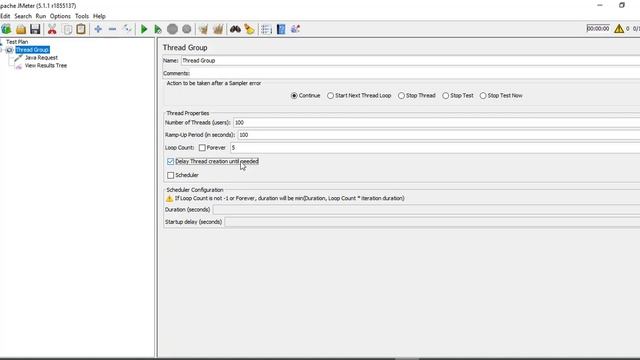Click the Scheduler Configuration warning icon
The width and height of the screenshot is (640, 360).
click(x=169, y=198)
